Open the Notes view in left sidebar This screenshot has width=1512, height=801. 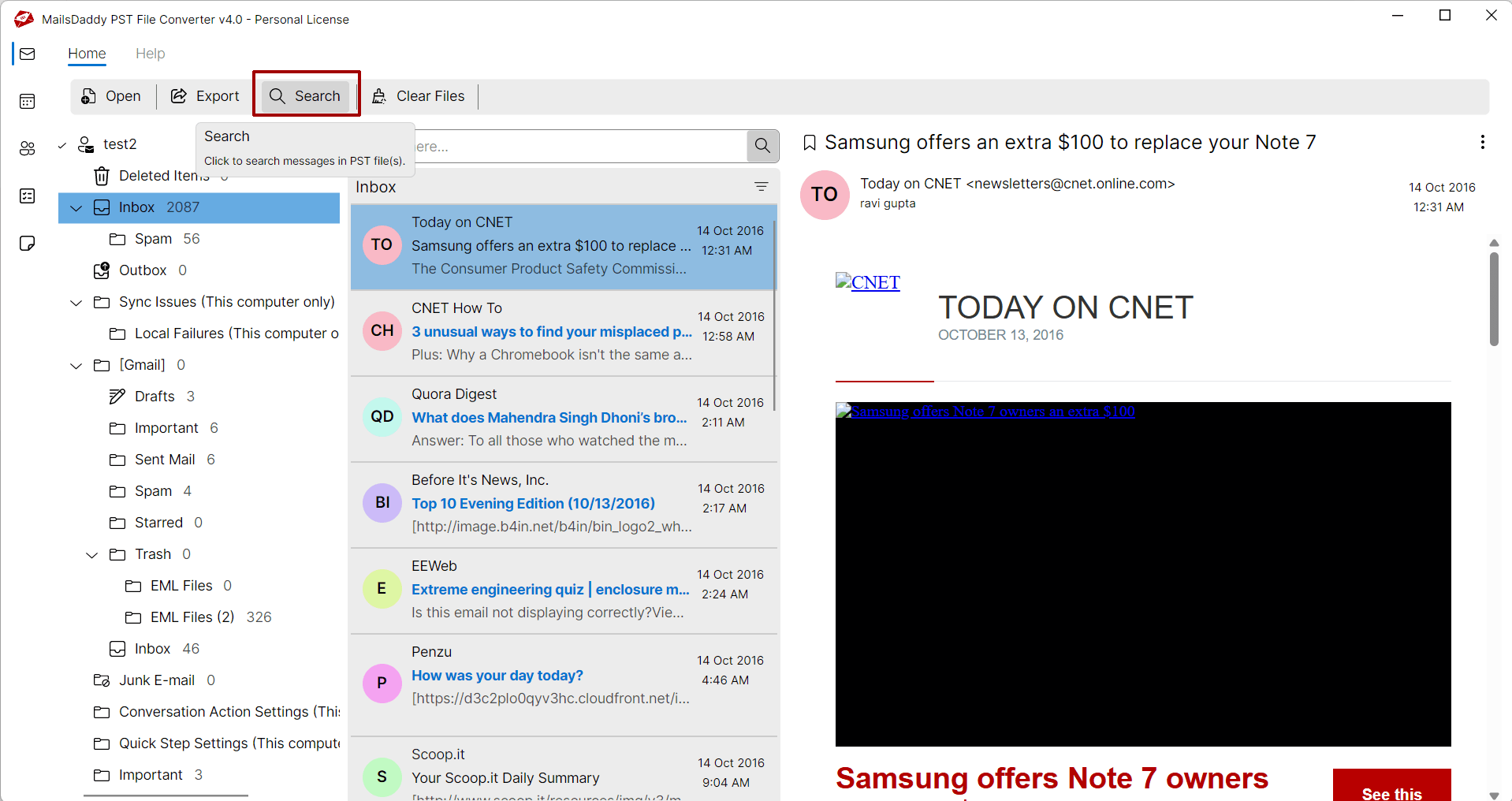coord(28,243)
